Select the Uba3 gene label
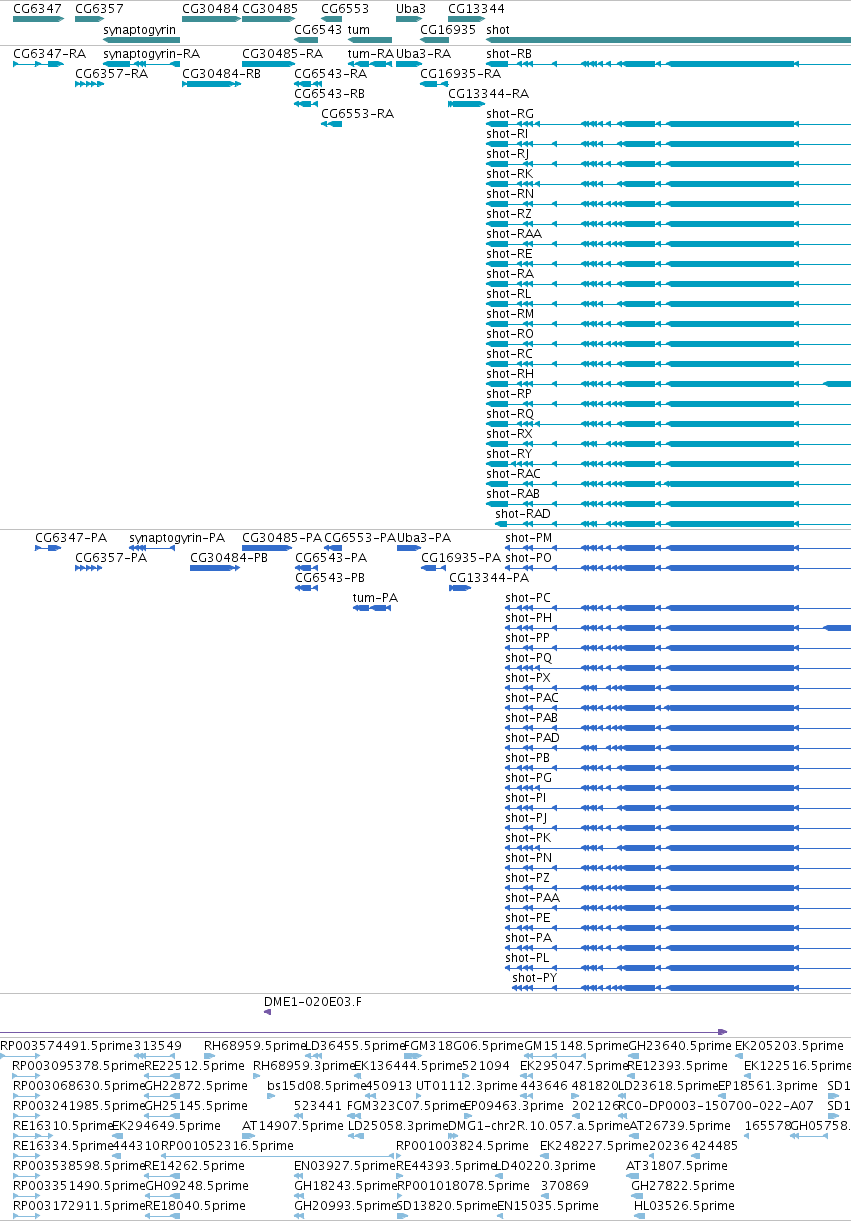Screen dimensions: 851x1221 pos(411,8)
